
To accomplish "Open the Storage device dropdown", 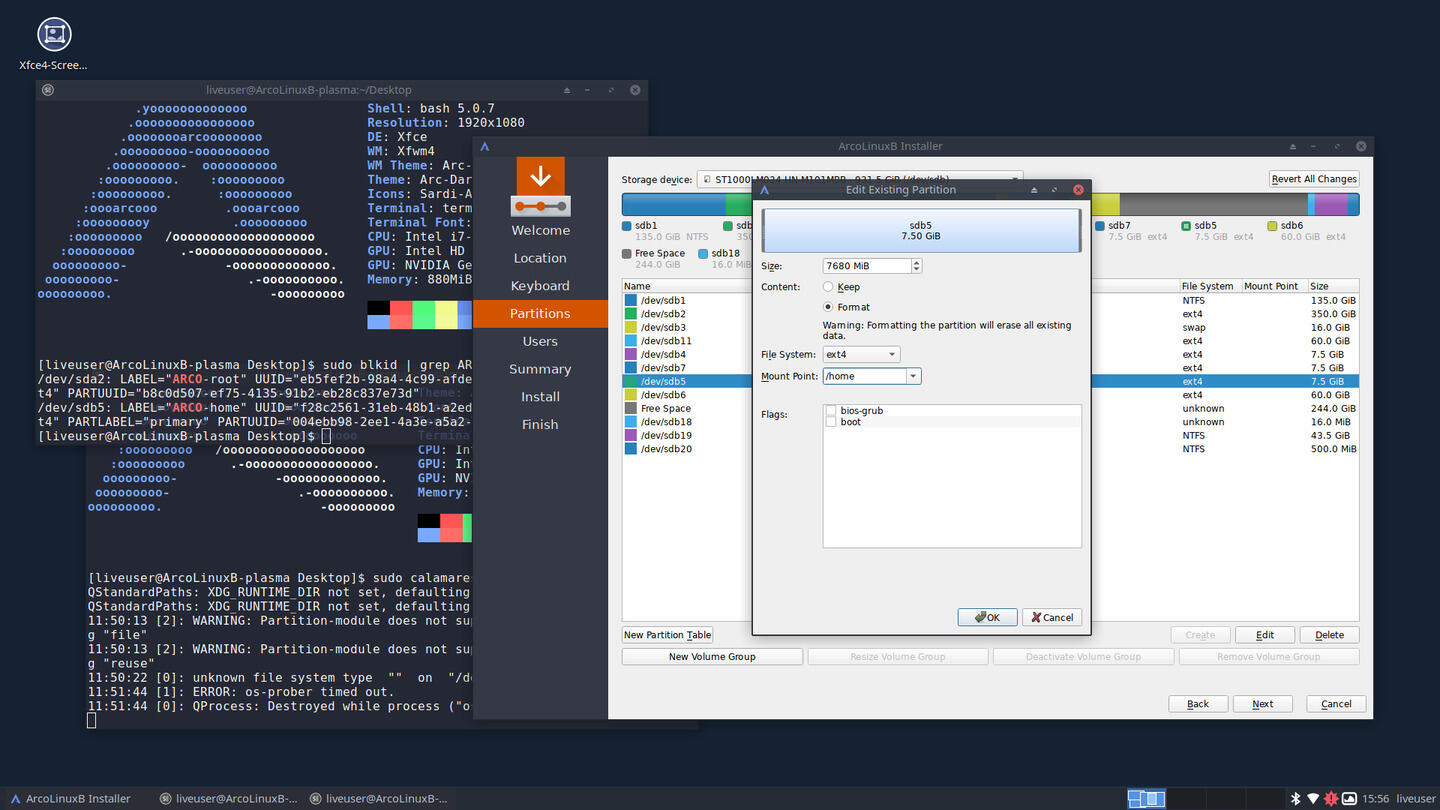I will [x=860, y=180].
